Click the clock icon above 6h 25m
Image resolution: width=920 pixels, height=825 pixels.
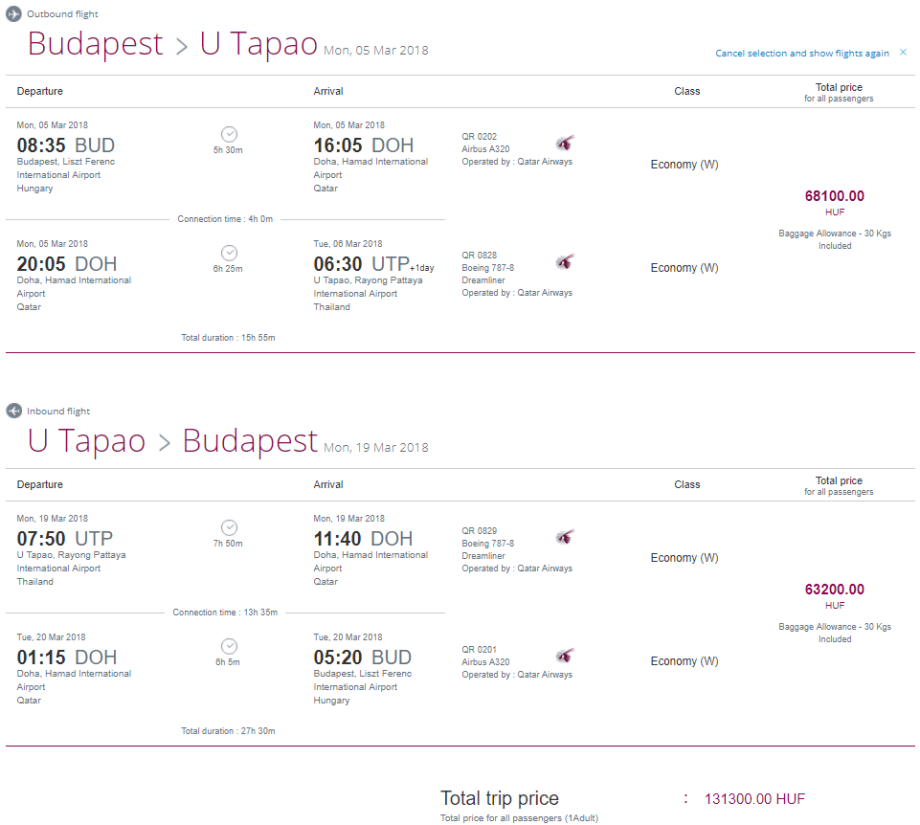[229, 253]
